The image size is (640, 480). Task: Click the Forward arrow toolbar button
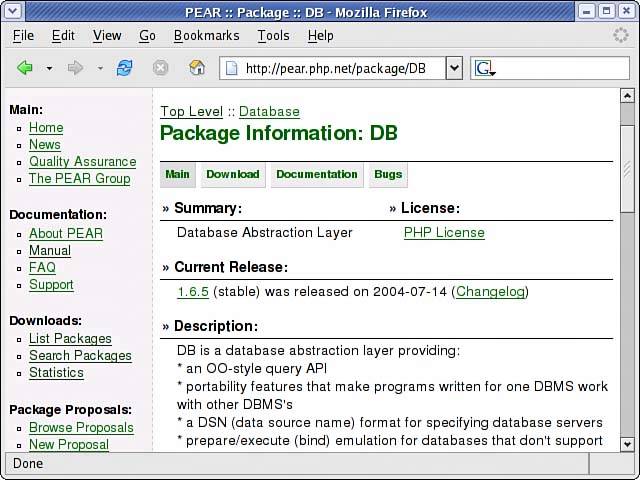(75, 68)
